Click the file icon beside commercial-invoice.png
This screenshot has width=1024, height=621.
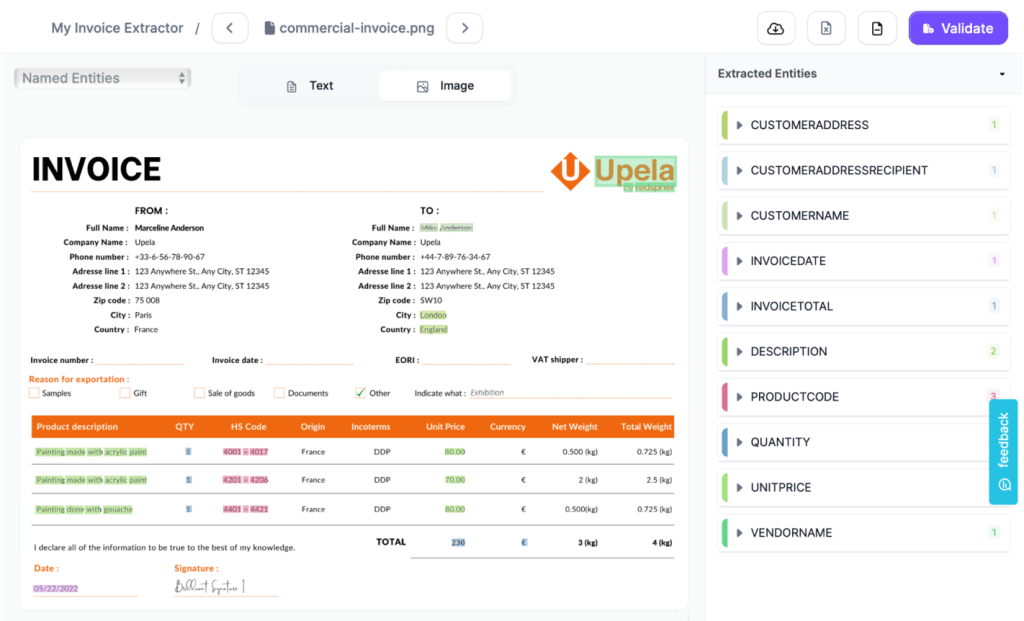tap(269, 28)
